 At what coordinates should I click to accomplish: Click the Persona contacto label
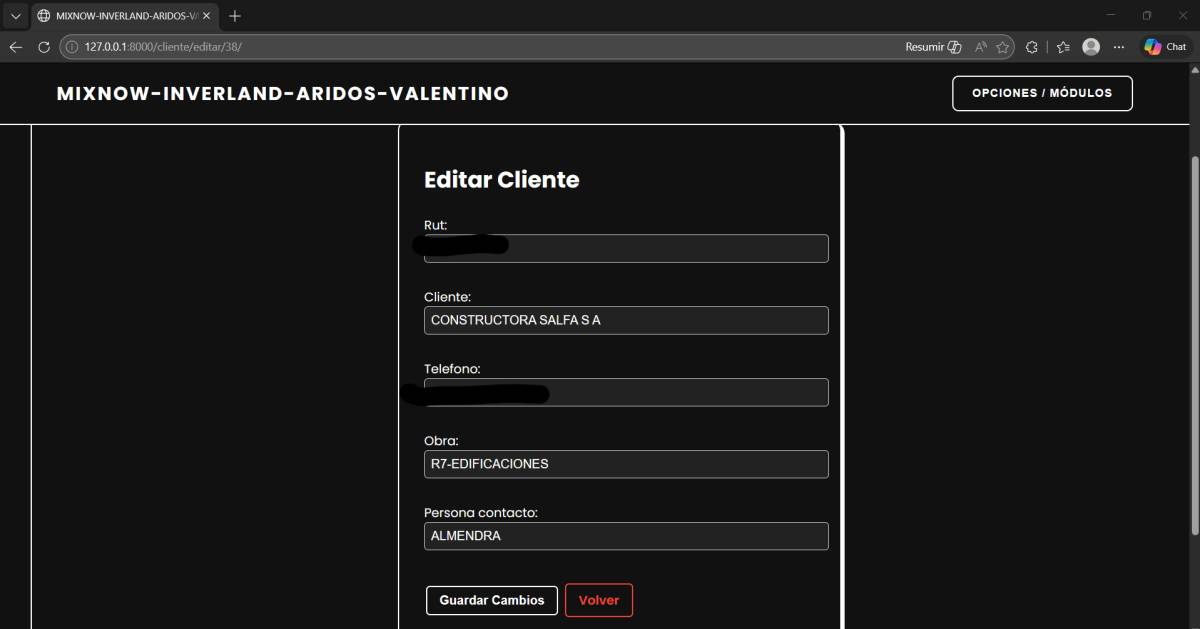coord(481,512)
